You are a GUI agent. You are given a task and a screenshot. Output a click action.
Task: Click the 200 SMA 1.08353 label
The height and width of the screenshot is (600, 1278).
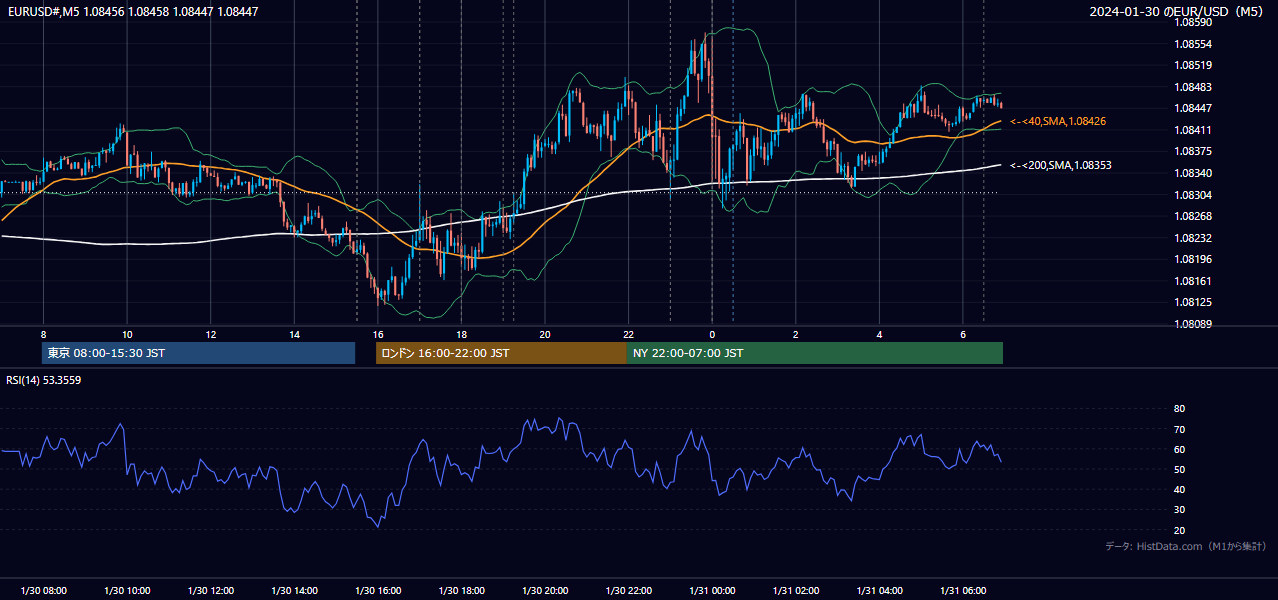pyautogui.click(x=1061, y=165)
